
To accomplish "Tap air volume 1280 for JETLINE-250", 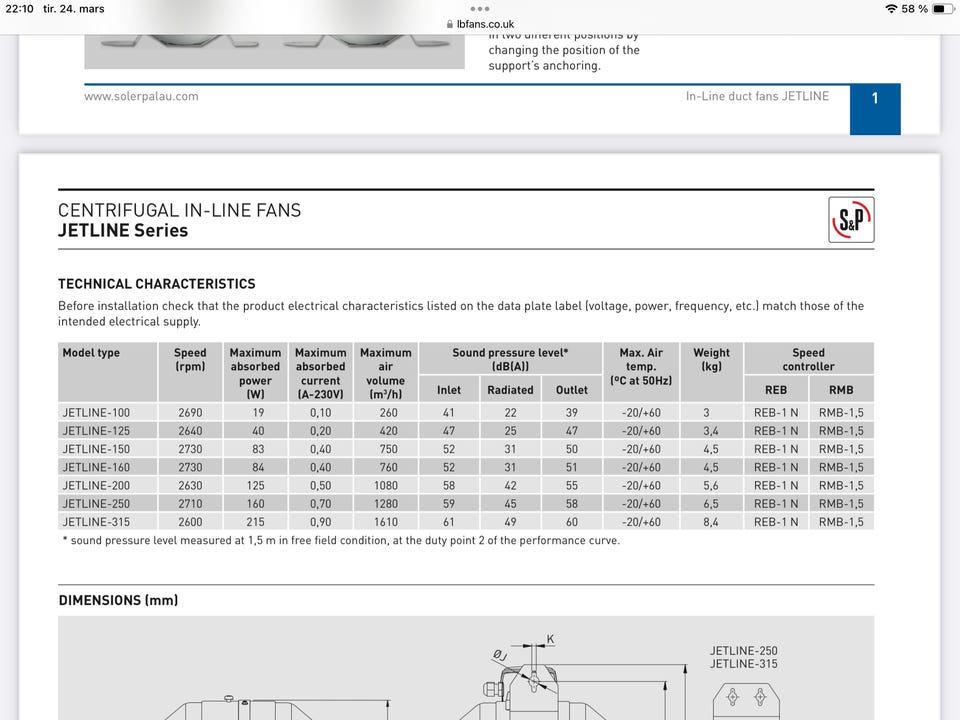I will pyautogui.click(x=386, y=503).
